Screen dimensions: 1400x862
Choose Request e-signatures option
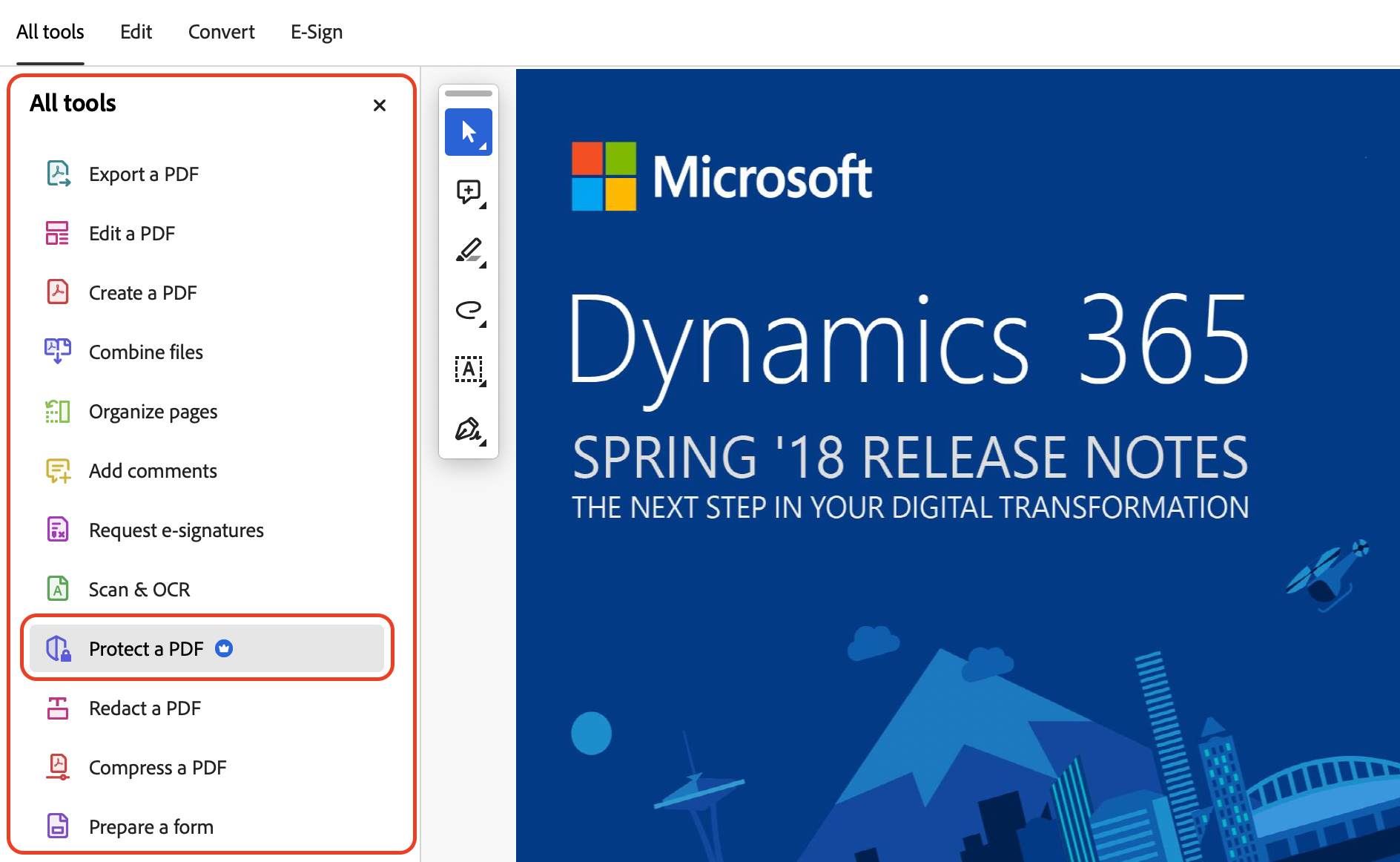pos(176,530)
